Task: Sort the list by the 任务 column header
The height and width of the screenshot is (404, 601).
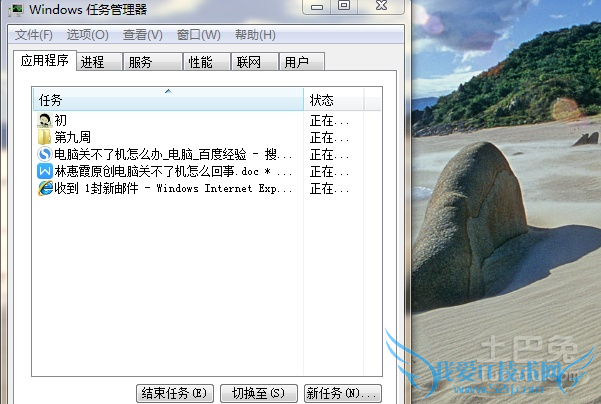Action: [x=168, y=99]
